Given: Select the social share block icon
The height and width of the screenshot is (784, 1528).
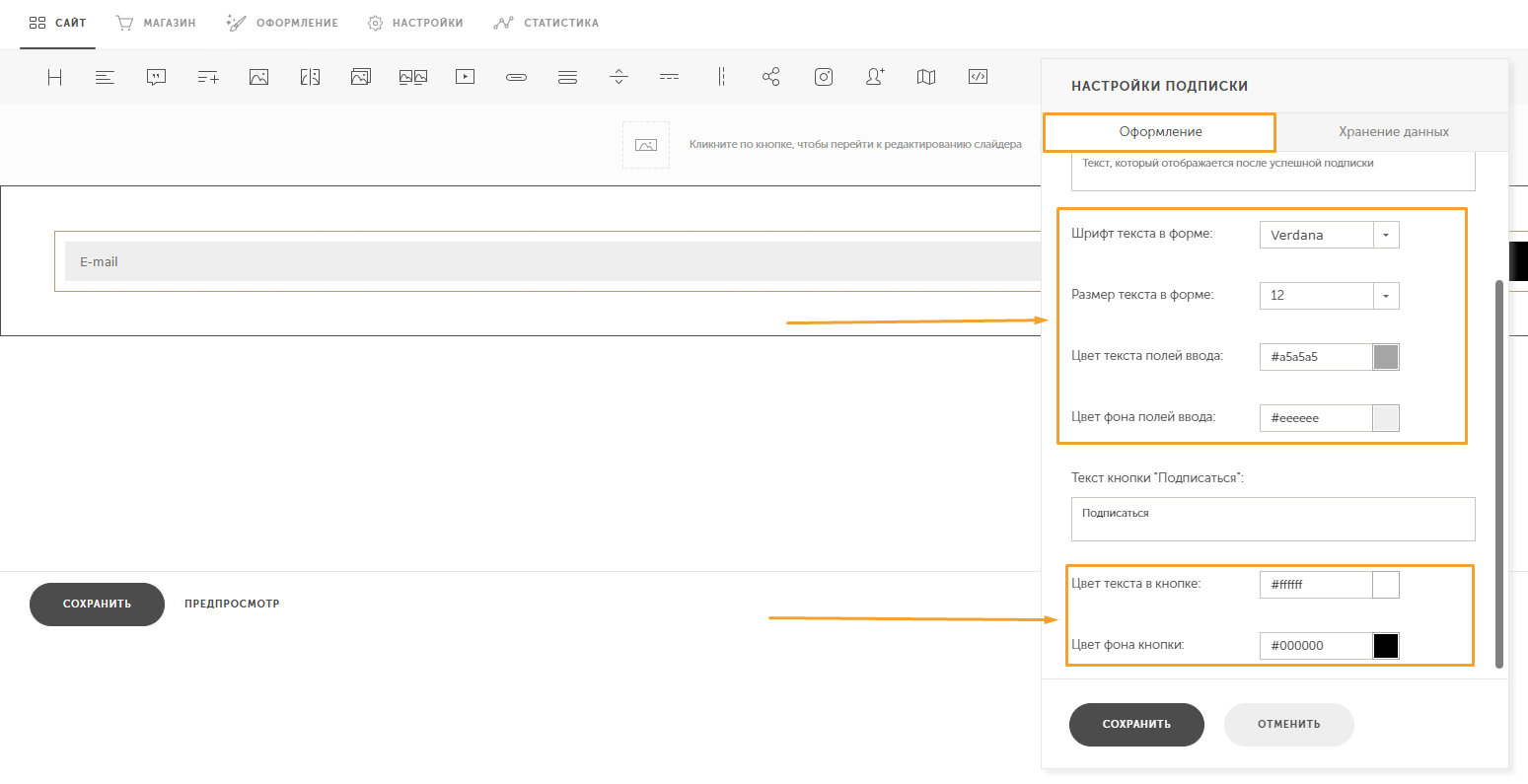Looking at the screenshot, I should tap(771, 77).
